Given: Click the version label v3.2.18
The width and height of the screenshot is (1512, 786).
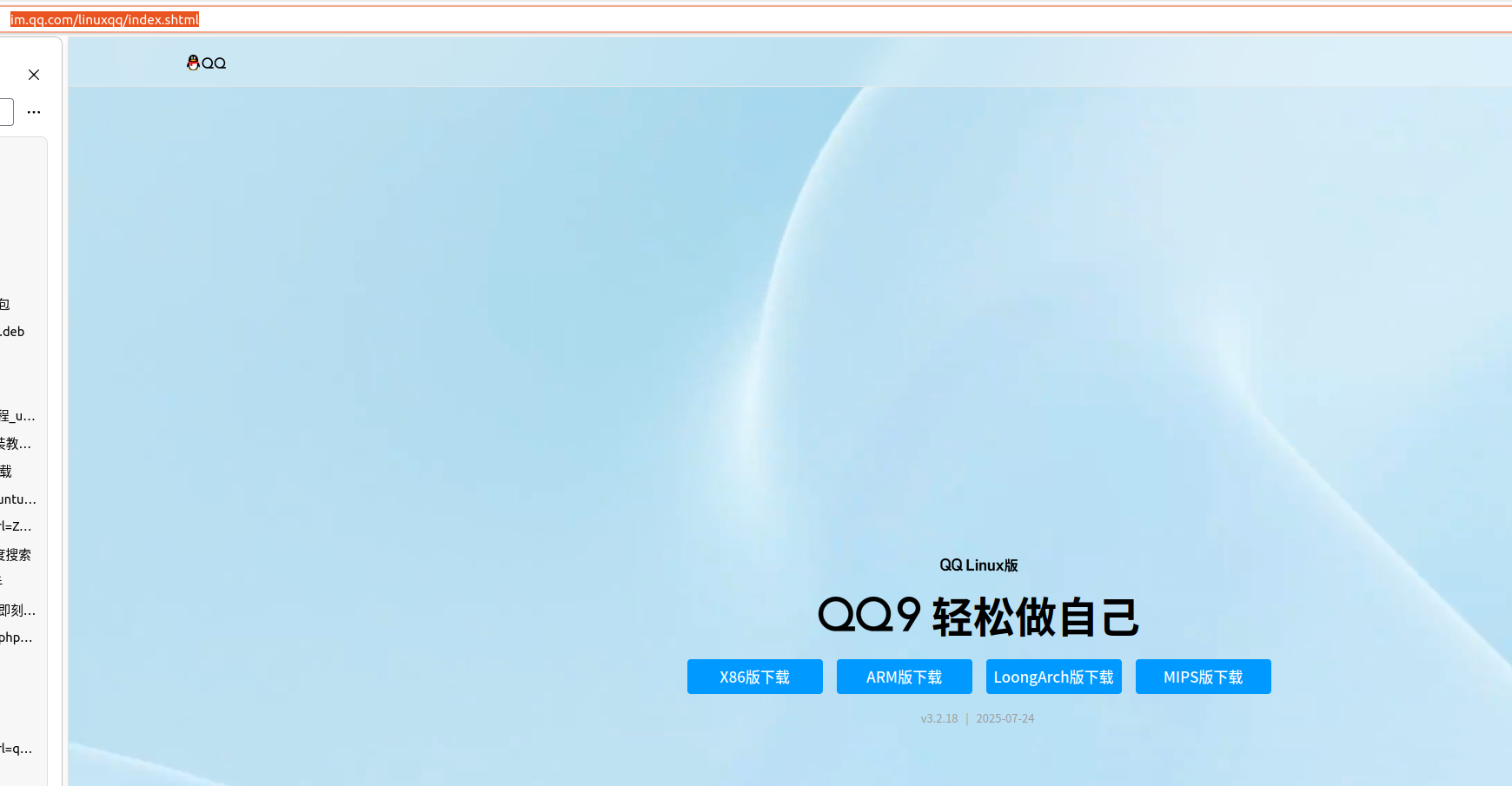Looking at the screenshot, I should [938, 718].
